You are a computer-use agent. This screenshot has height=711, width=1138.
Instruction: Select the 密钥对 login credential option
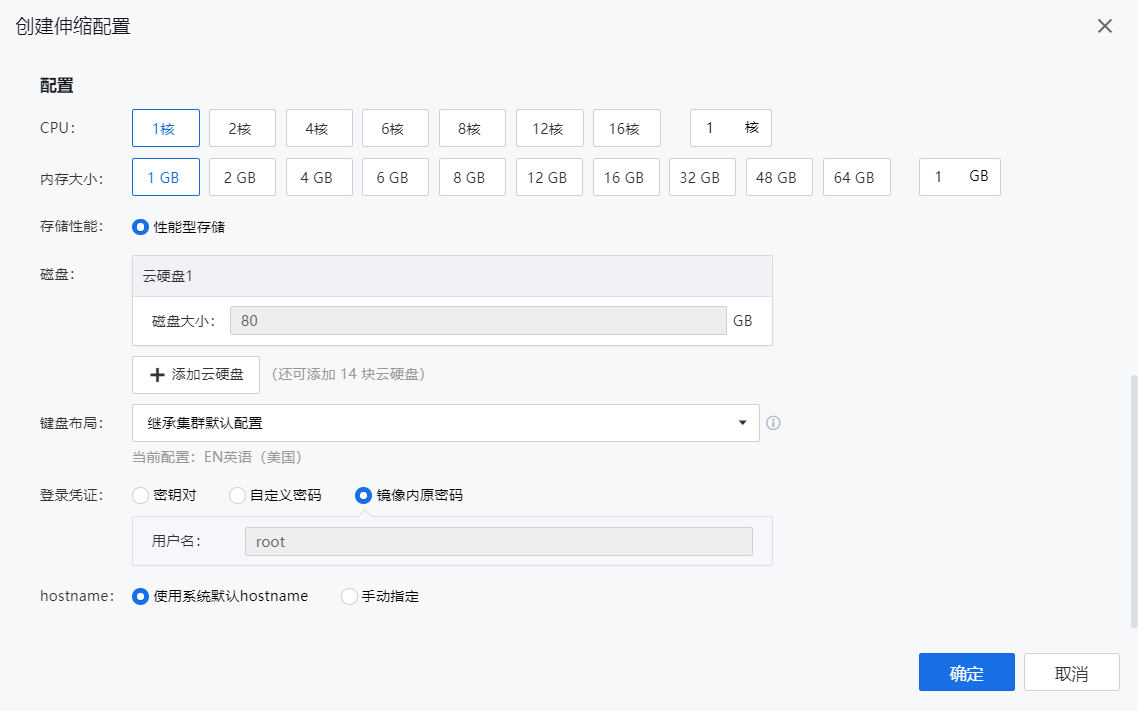tap(141, 495)
